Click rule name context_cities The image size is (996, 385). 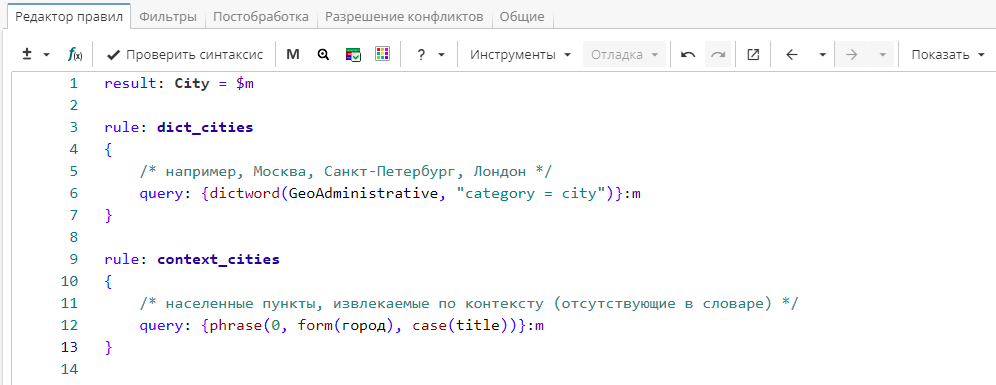click(x=219, y=259)
